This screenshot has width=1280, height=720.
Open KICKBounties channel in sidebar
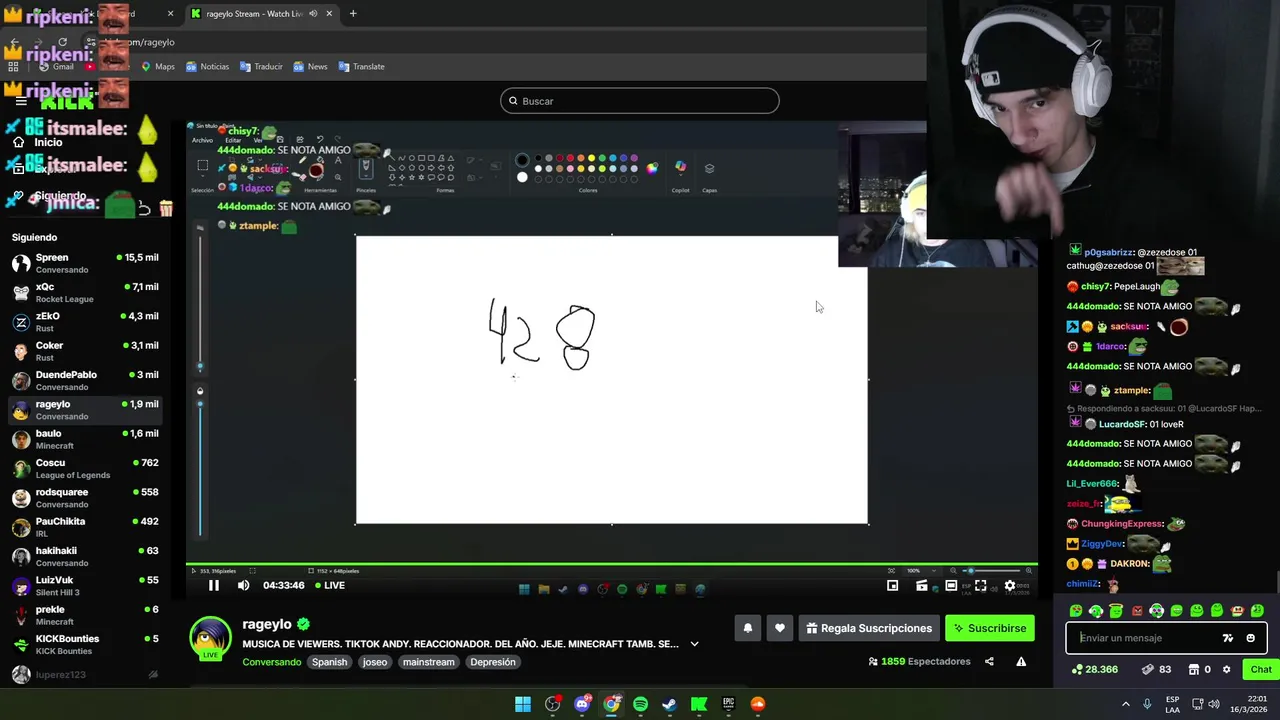point(85,644)
